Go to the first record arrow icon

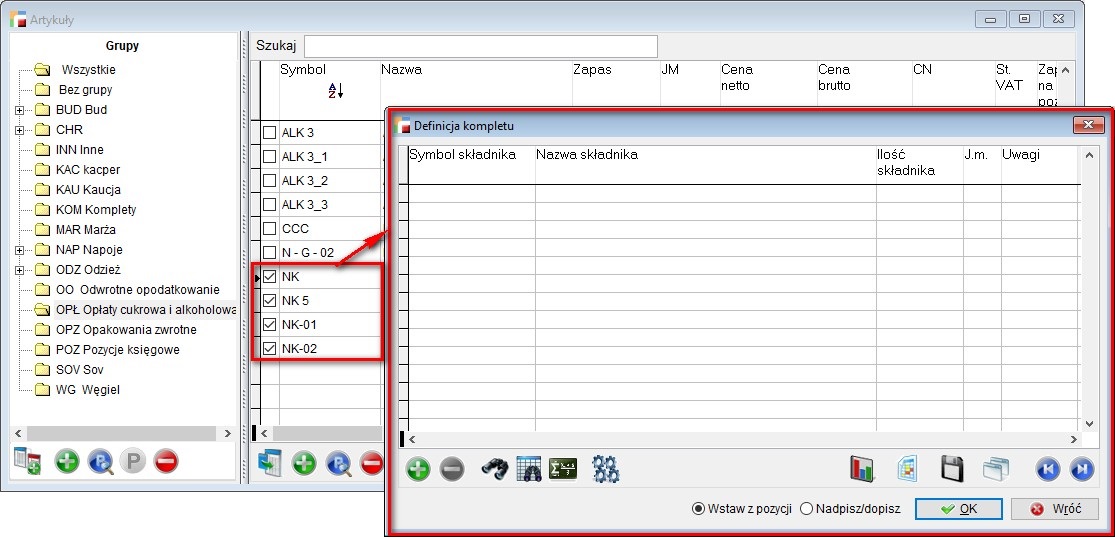click(x=1047, y=469)
